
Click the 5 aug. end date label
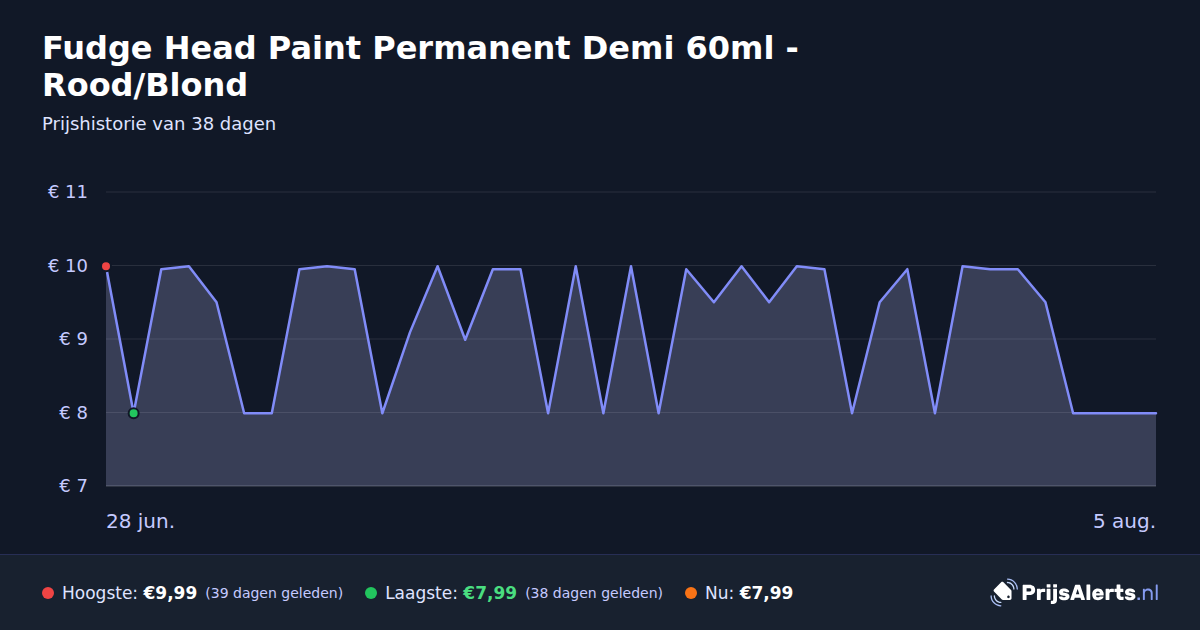pos(1124,522)
